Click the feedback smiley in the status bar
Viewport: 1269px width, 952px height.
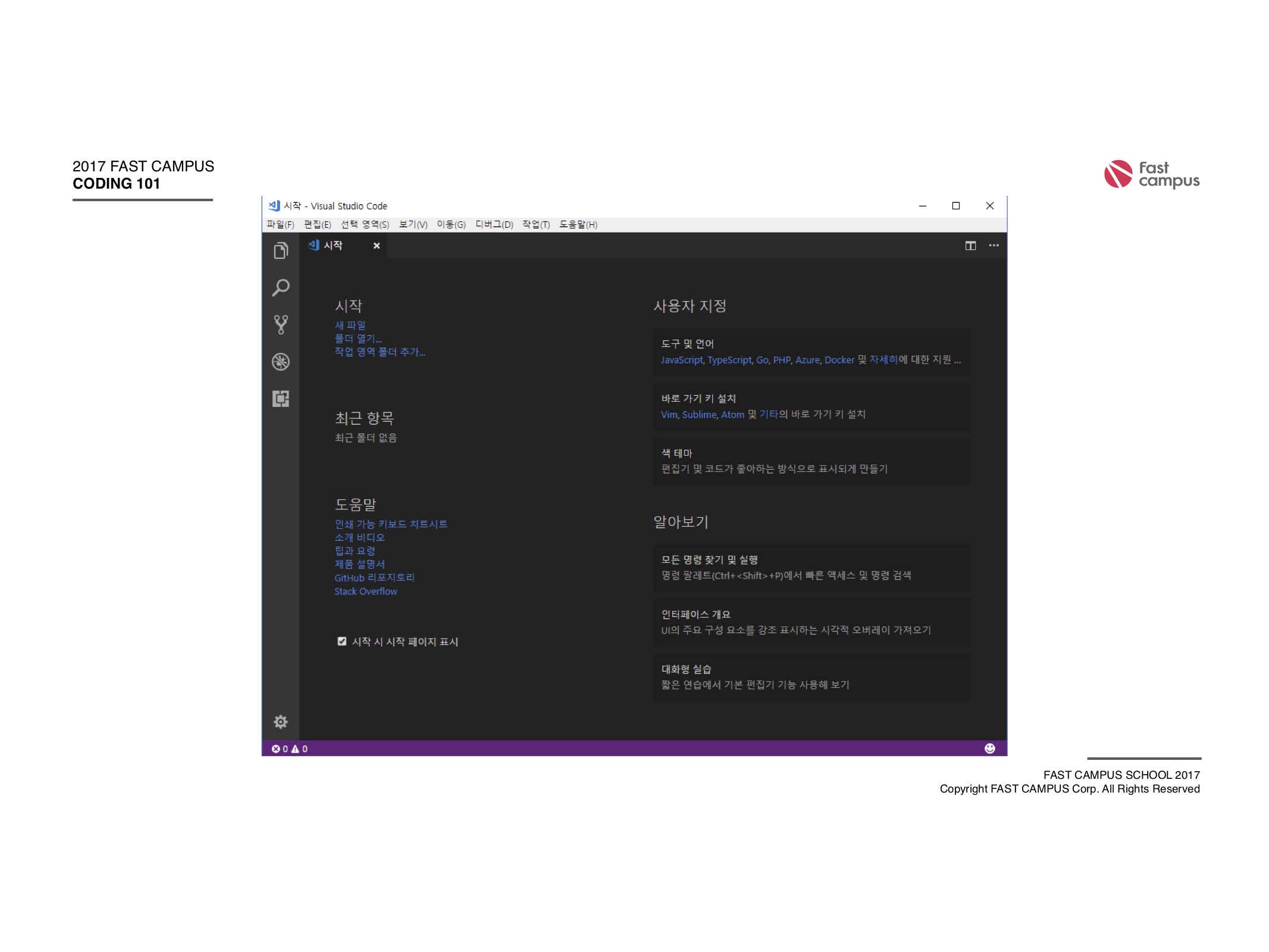(989, 749)
